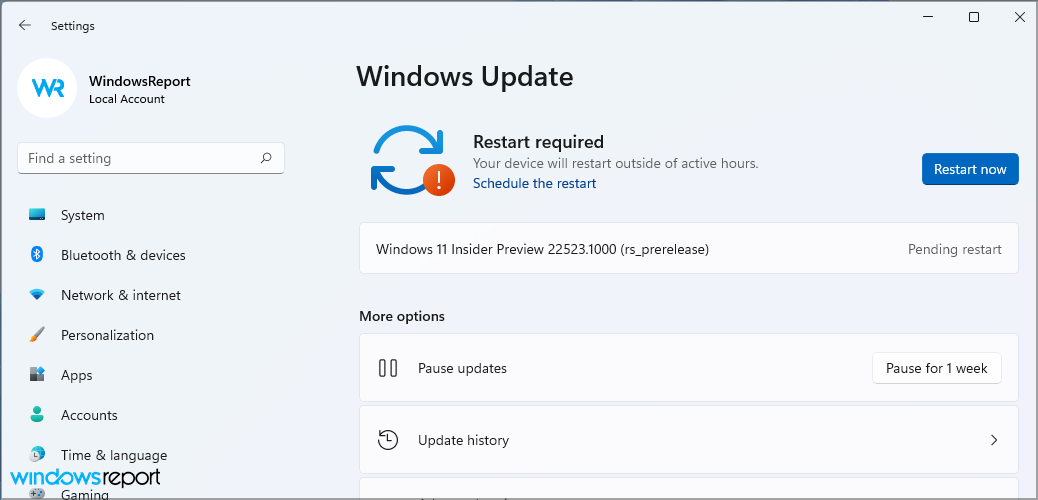Click the Schedule the restart link
Viewport: 1038px width, 500px height.
click(x=534, y=183)
